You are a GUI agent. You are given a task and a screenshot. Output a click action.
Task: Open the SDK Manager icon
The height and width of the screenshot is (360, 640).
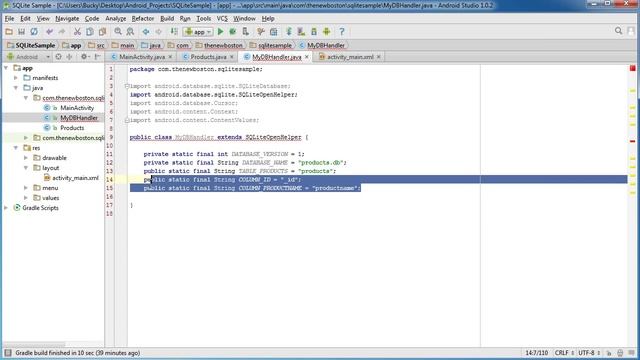[314, 31]
